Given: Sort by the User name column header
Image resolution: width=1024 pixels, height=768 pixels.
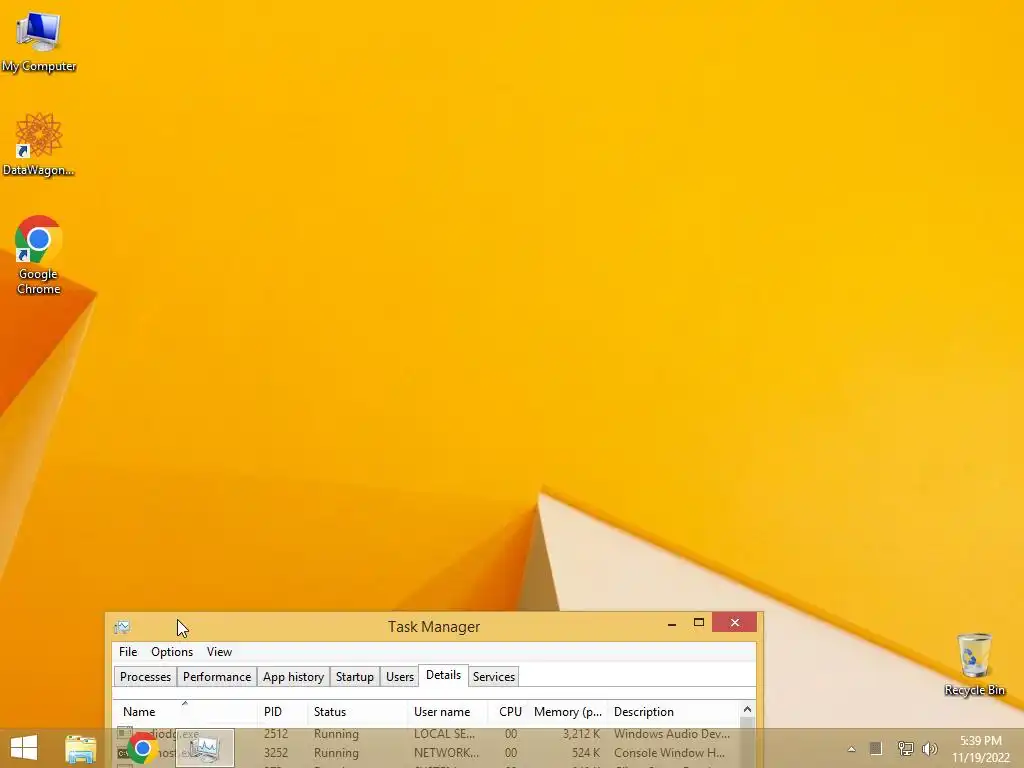Looking at the screenshot, I should (447, 712).
